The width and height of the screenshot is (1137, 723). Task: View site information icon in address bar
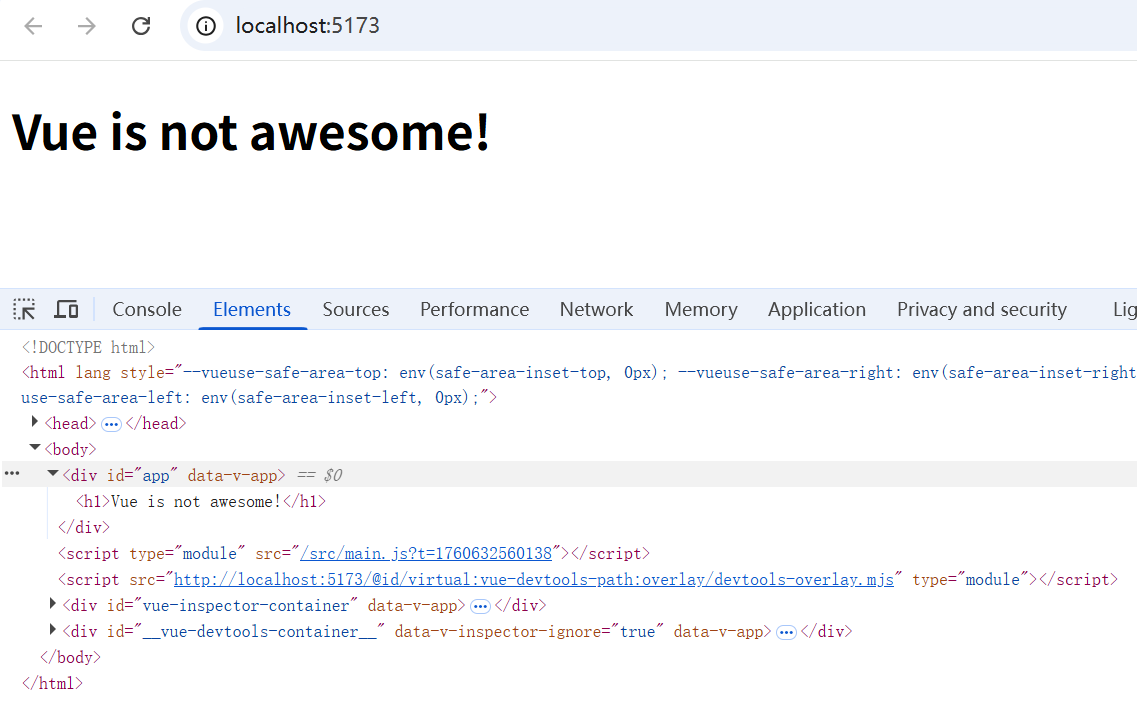coord(206,26)
